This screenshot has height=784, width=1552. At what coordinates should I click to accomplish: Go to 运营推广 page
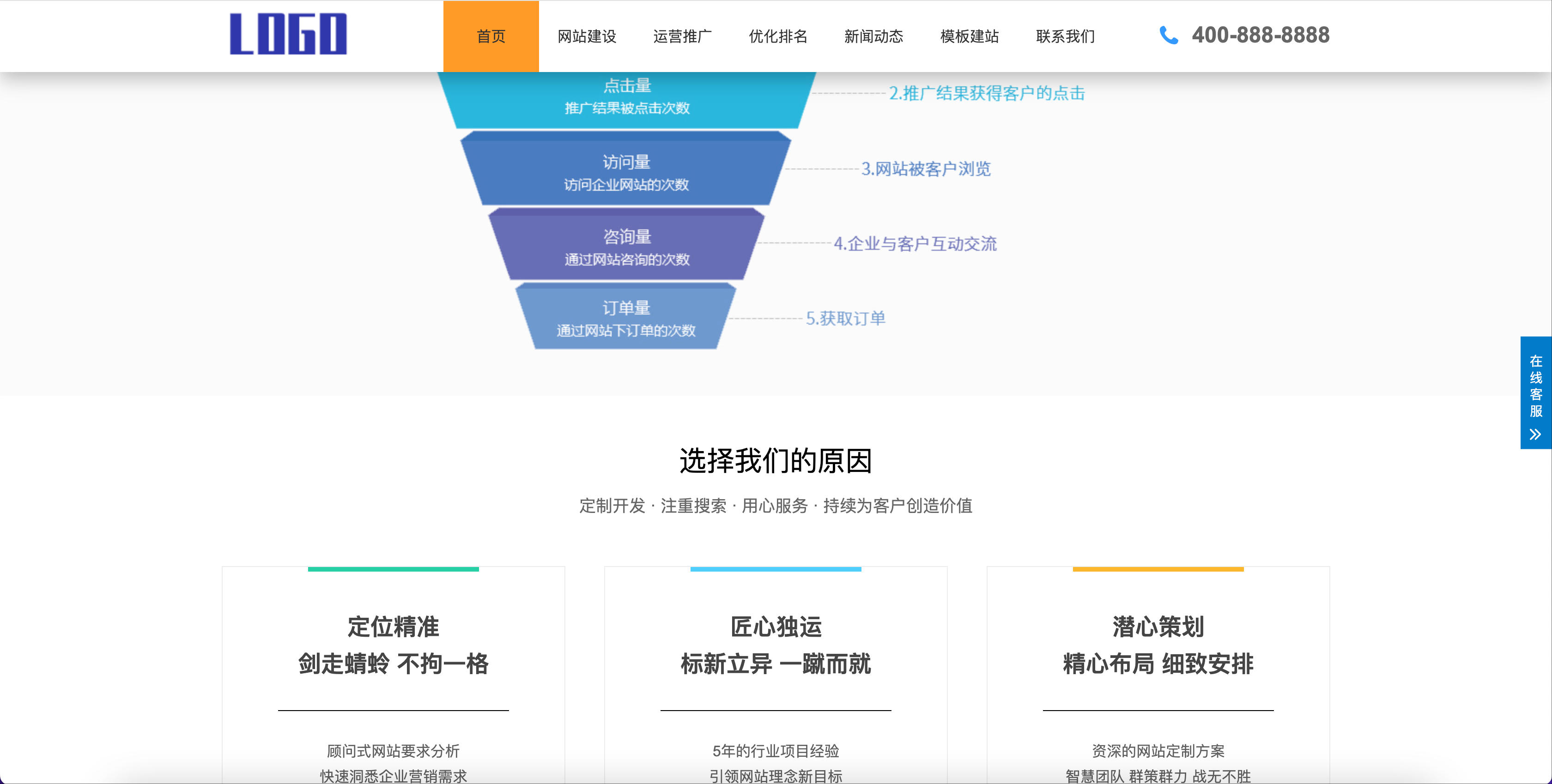tap(683, 36)
